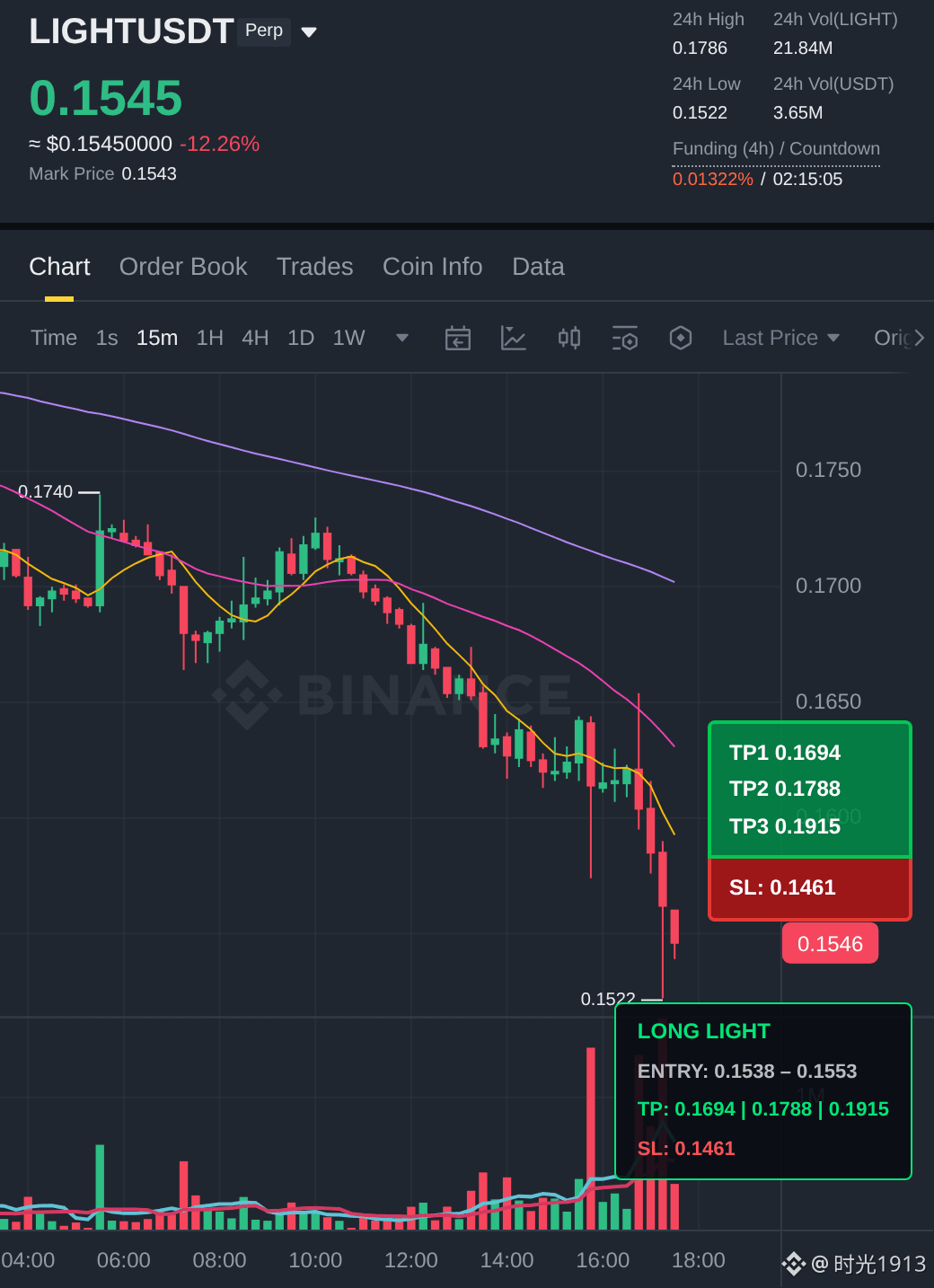Click the 0.1700 price axis label
Image resolution: width=934 pixels, height=1288 pixels.
click(x=828, y=586)
